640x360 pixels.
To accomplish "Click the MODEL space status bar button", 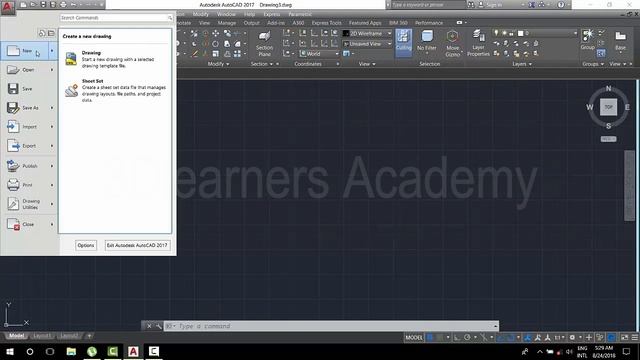I will click(x=414, y=338).
